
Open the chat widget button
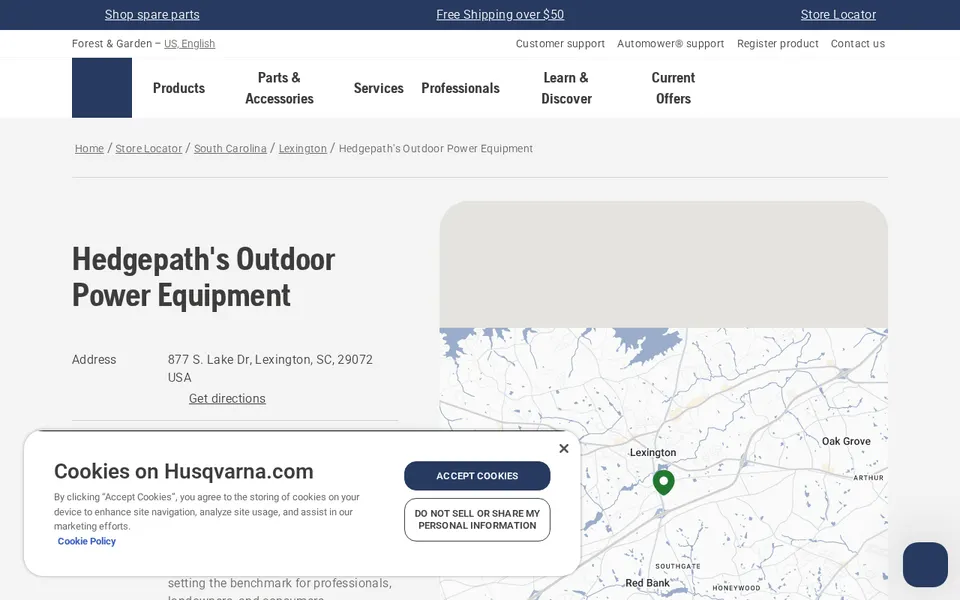coord(925,564)
